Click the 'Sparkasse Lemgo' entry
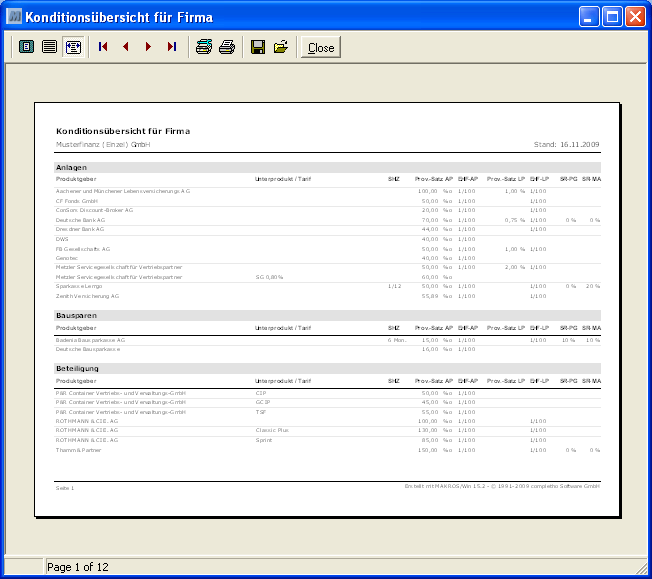Screen dimensions: 652x579 (x=79, y=286)
